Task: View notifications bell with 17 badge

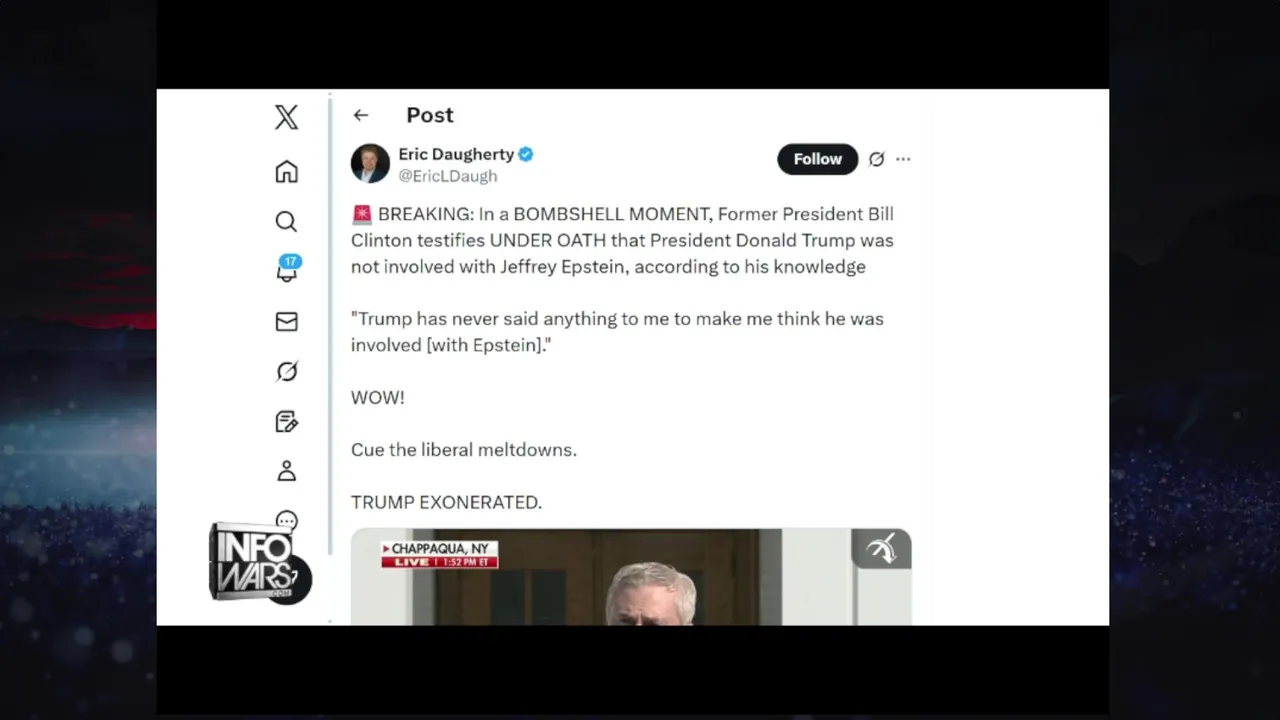Action: pos(287,269)
